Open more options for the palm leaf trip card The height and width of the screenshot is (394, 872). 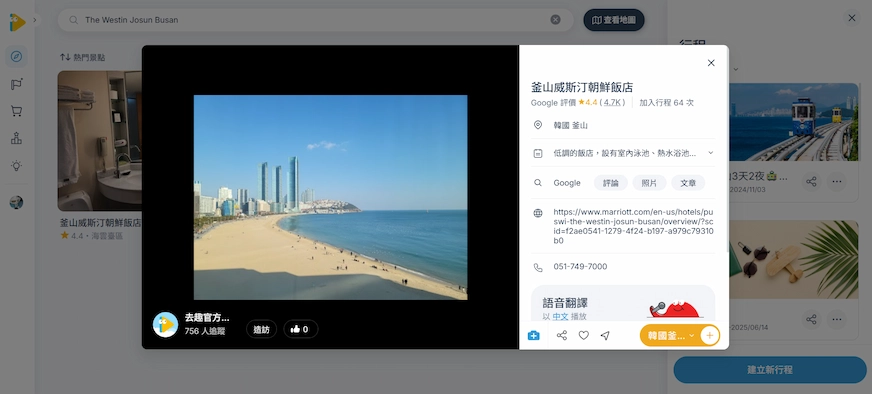(x=836, y=319)
